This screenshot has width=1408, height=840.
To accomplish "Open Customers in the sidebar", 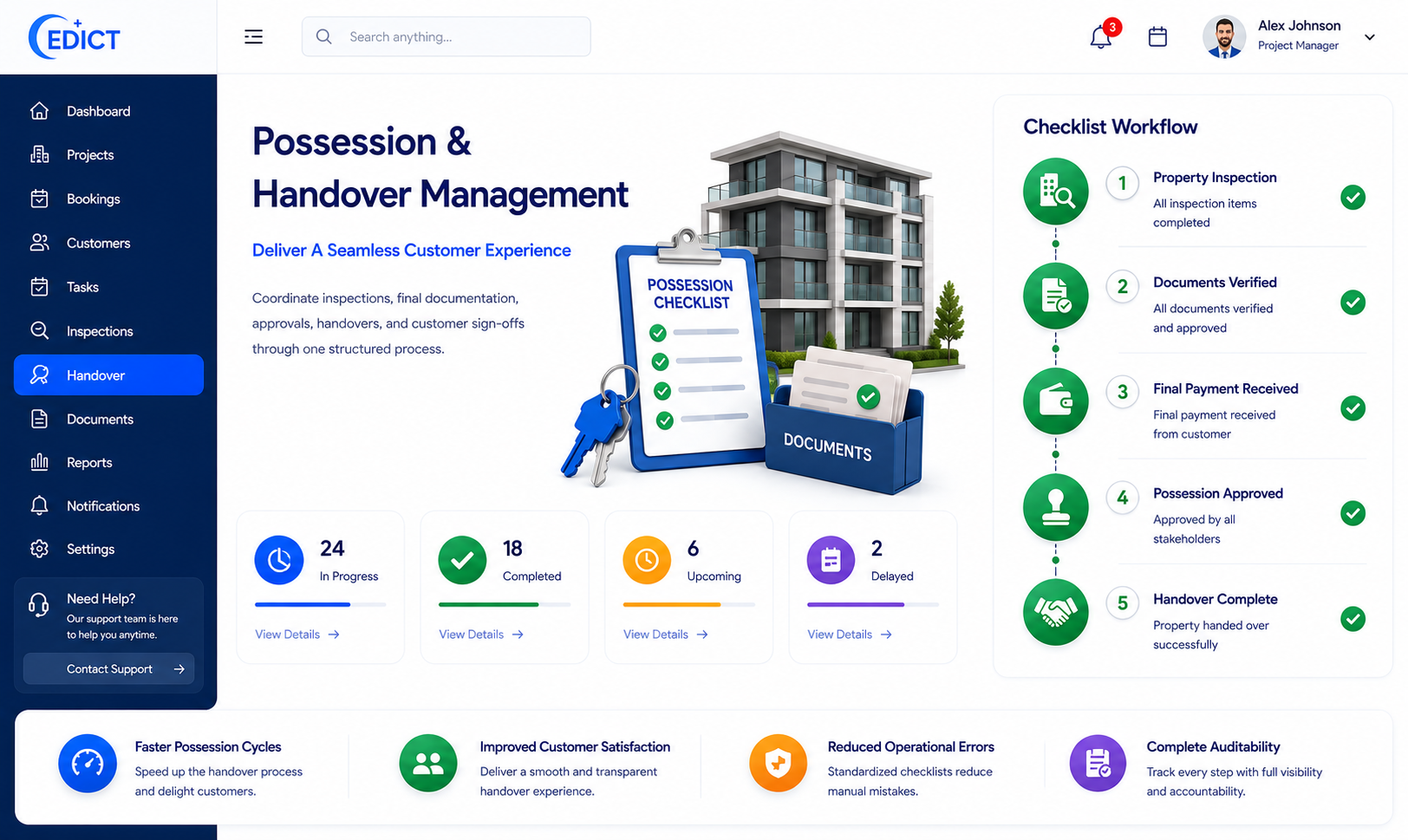I will tap(108, 243).
